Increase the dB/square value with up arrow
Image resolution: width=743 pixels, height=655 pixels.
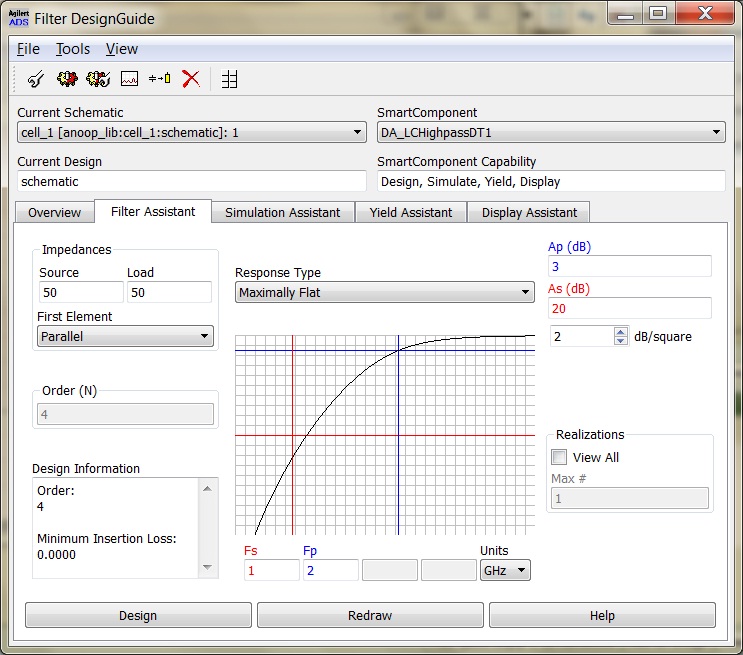[621, 332]
